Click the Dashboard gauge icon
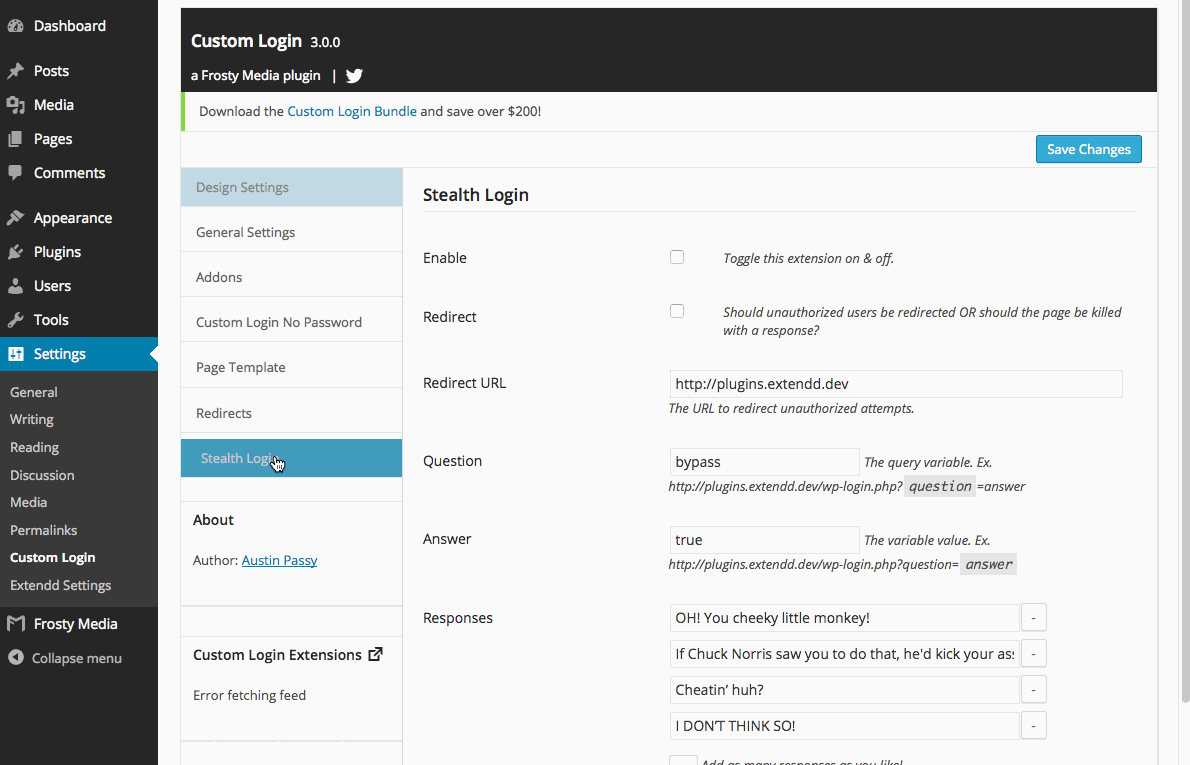1190x765 pixels. pos(15,26)
